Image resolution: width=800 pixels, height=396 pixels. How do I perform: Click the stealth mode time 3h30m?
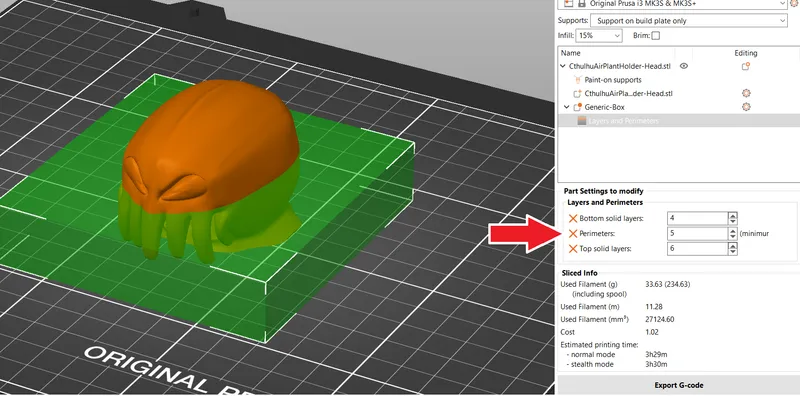tap(656, 364)
